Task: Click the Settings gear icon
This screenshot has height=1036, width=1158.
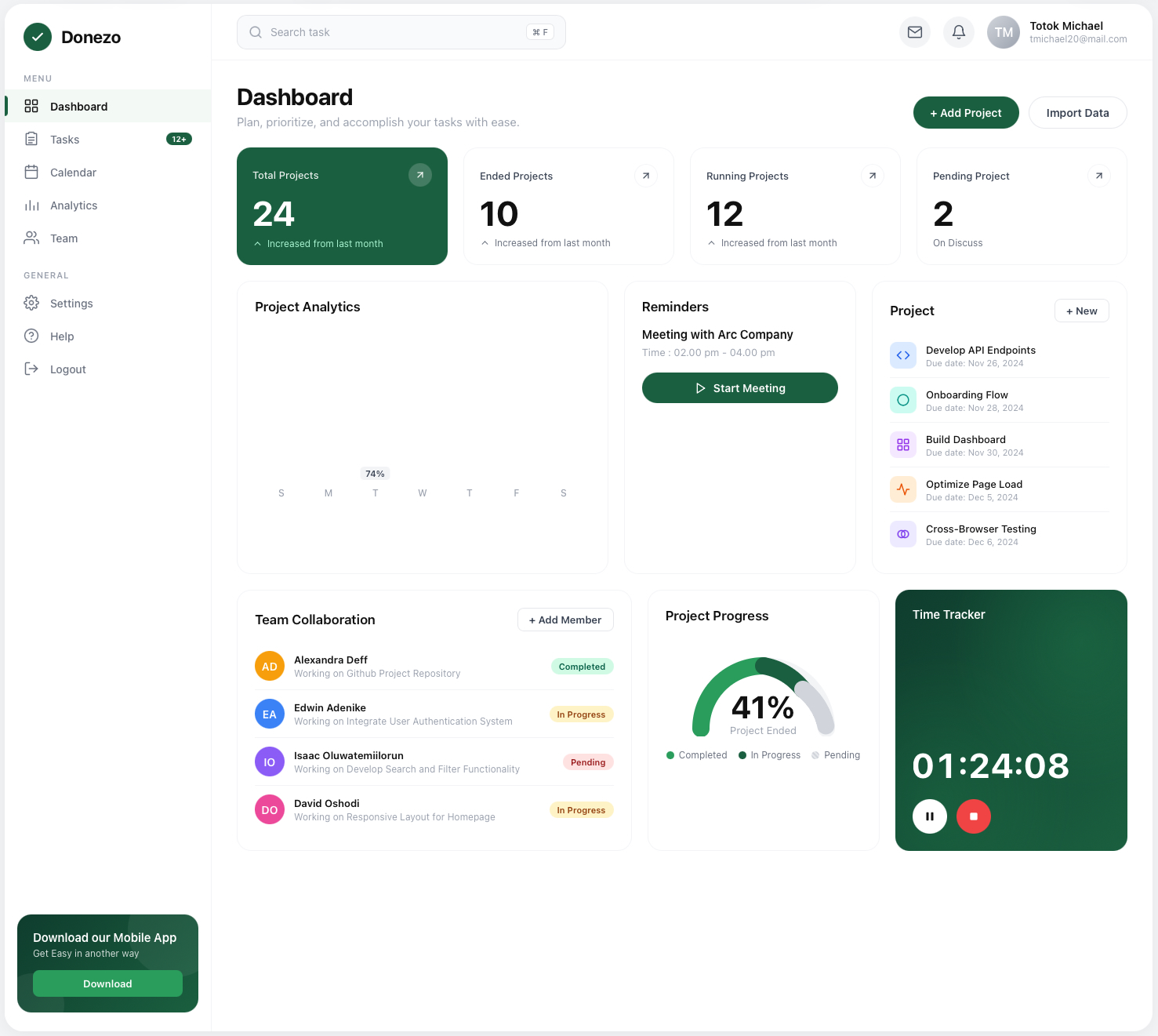Action: [x=31, y=303]
